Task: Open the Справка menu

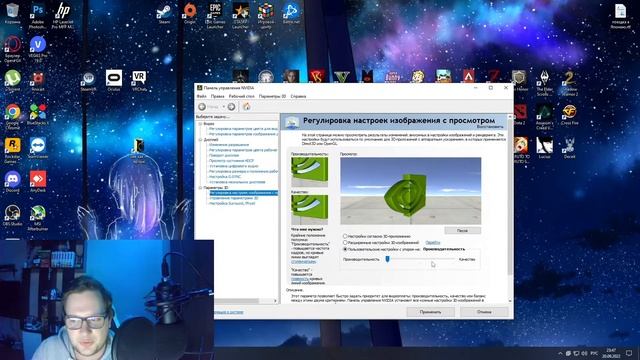Action: (x=298, y=96)
